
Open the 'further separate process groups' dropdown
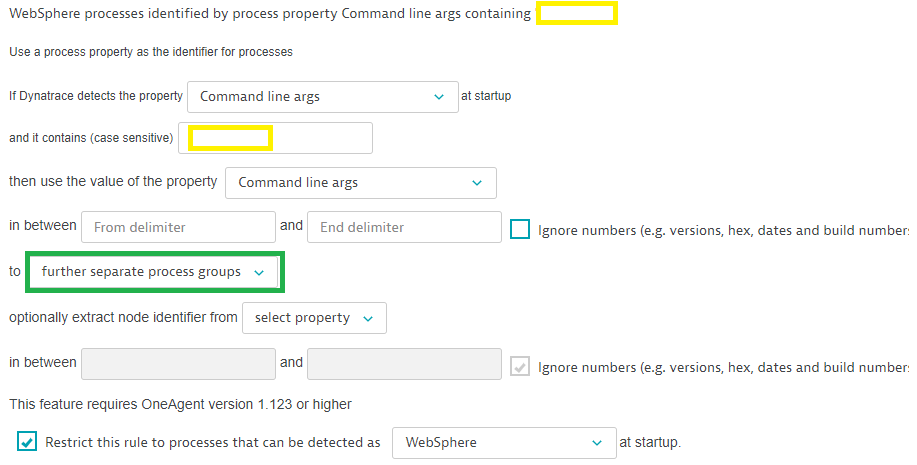[154, 272]
